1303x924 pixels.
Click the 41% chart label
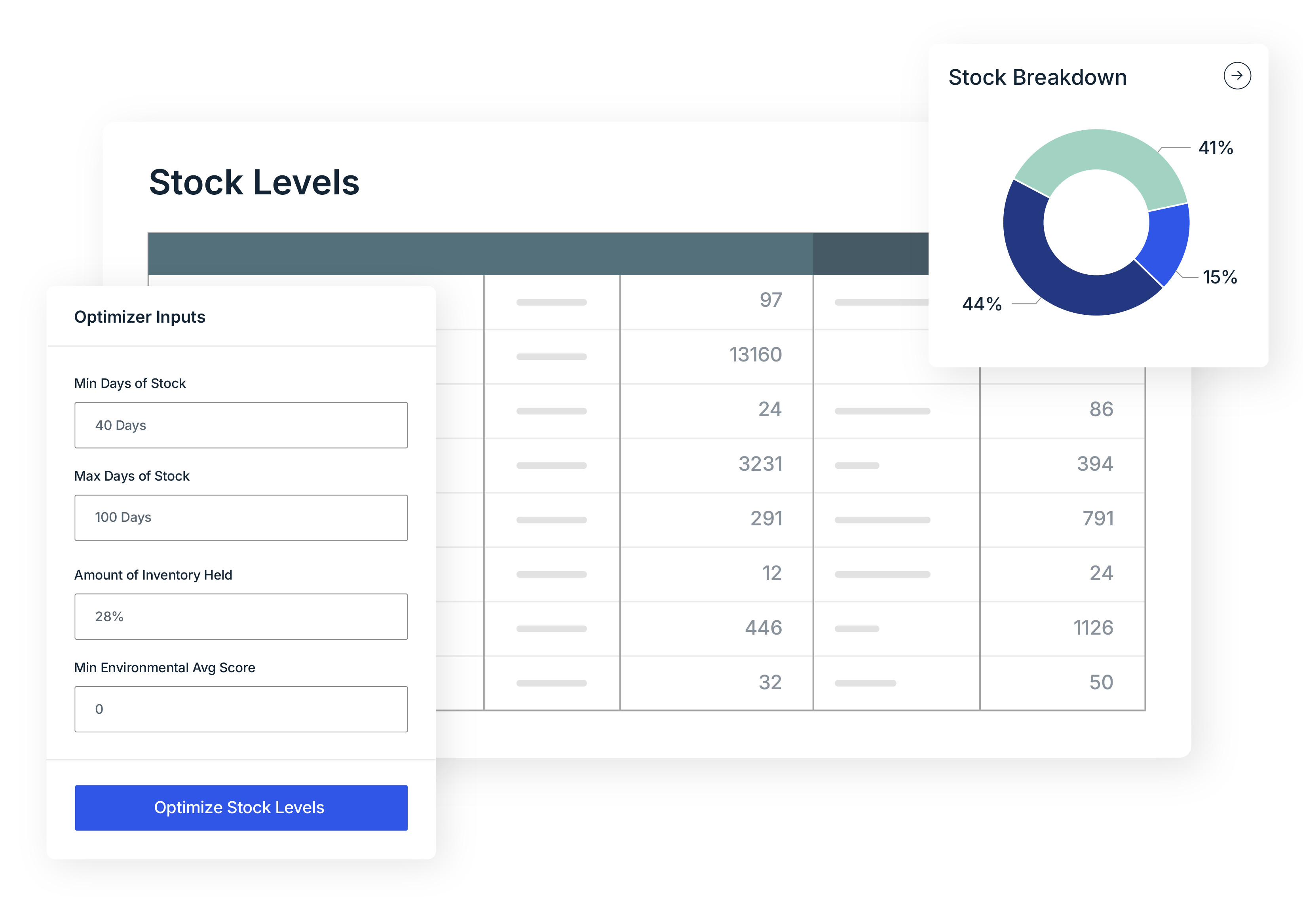[1216, 148]
